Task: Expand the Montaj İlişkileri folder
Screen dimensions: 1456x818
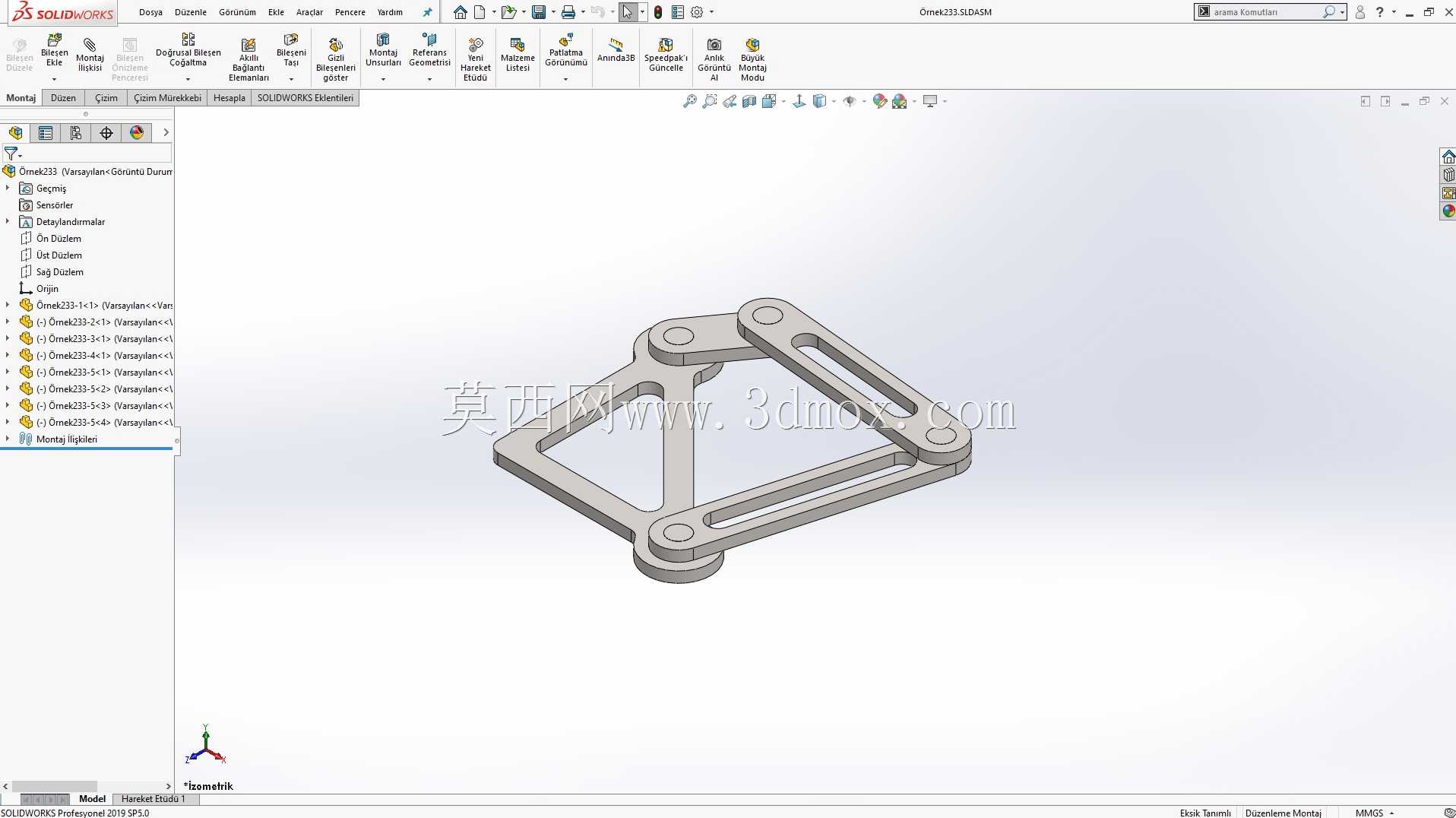Action: pos(8,439)
